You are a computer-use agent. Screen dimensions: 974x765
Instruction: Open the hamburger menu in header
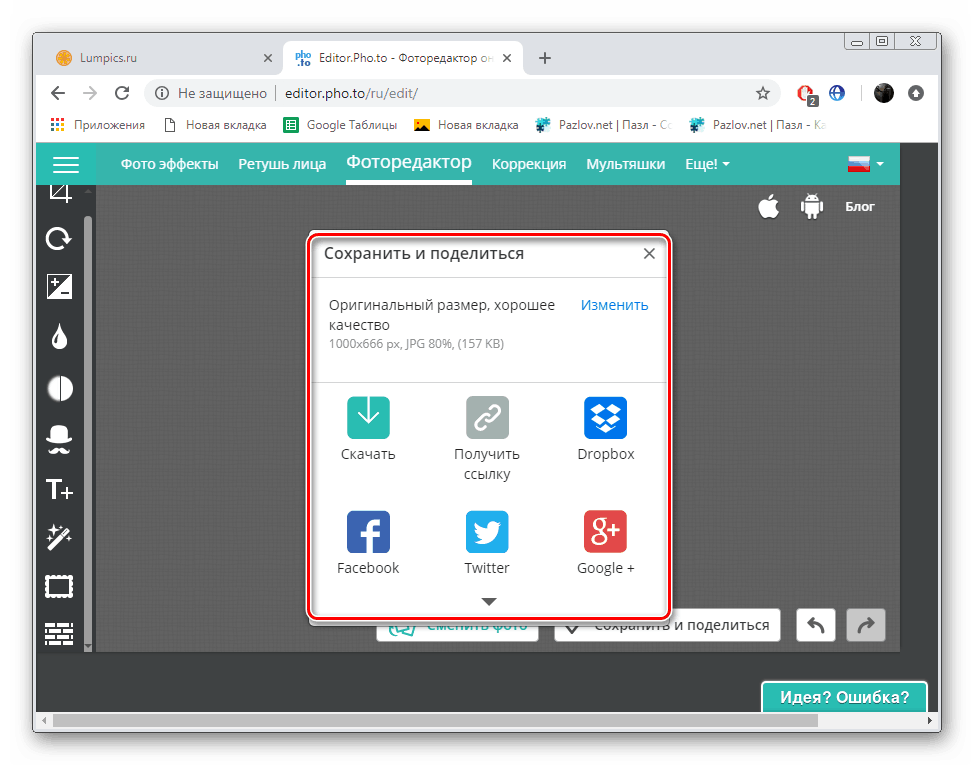pos(66,165)
